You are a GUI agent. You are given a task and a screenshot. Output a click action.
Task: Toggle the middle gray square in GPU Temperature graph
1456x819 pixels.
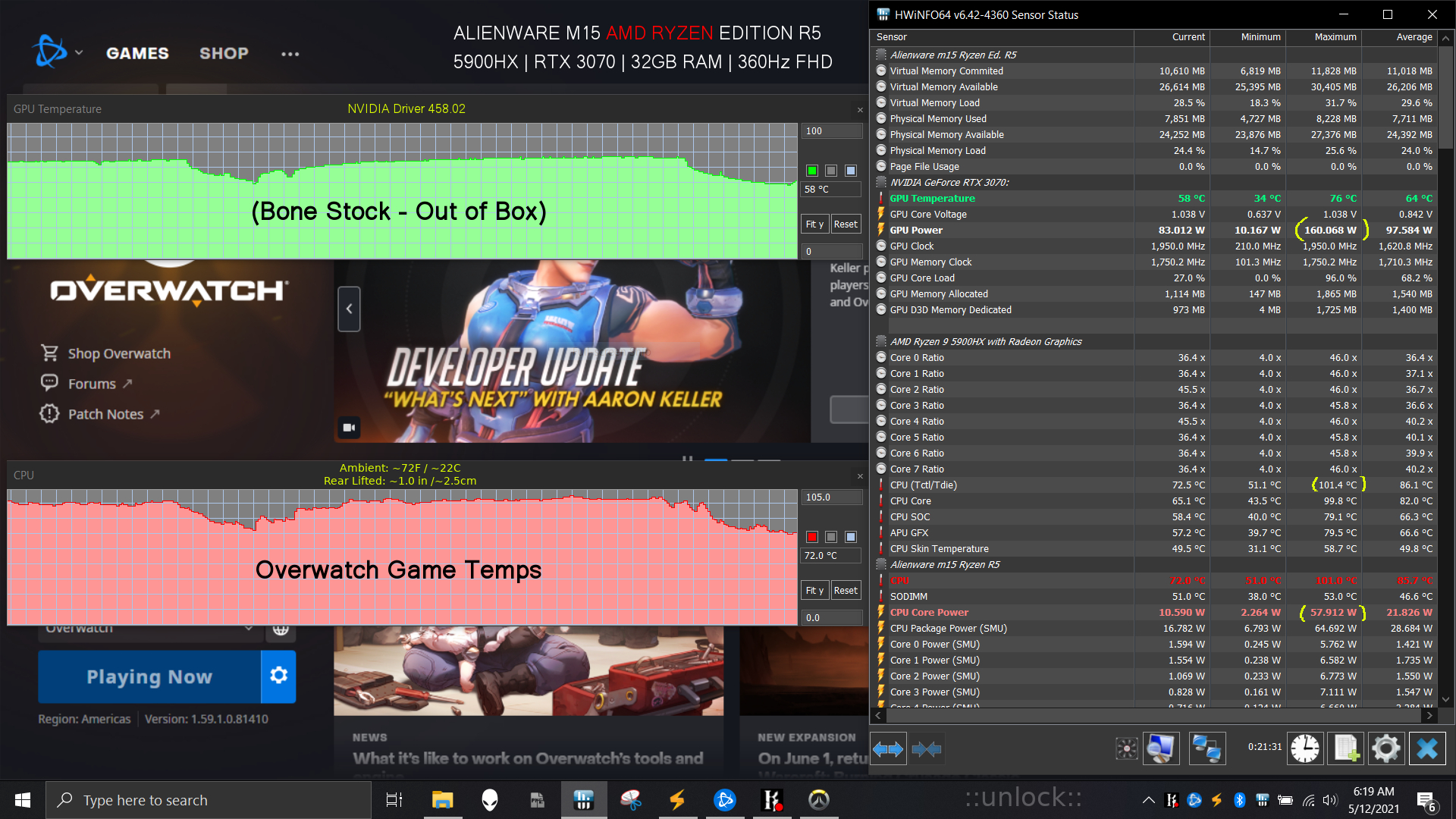pos(831,171)
